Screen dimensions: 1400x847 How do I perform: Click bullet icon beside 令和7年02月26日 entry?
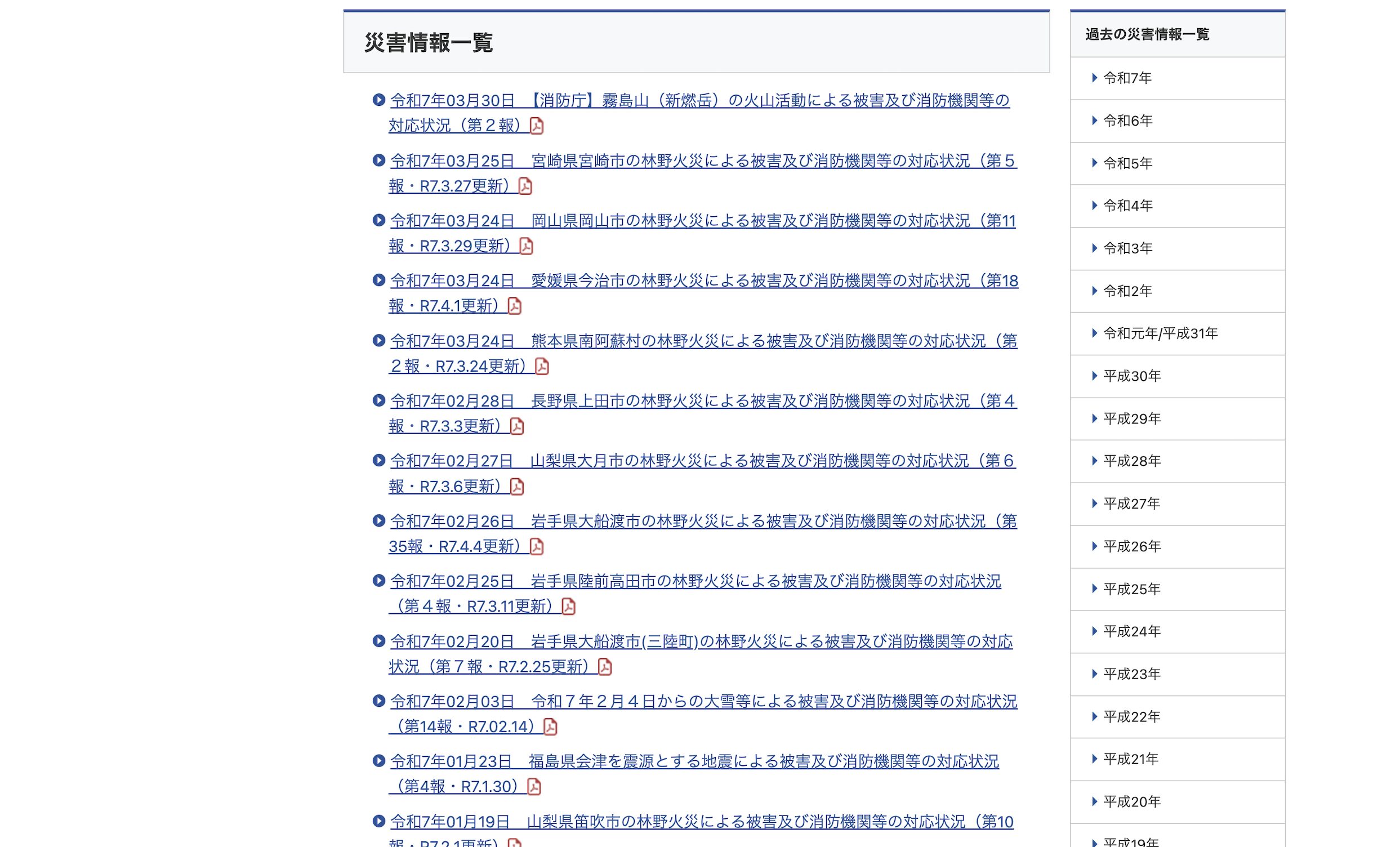(x=379, y=520)
